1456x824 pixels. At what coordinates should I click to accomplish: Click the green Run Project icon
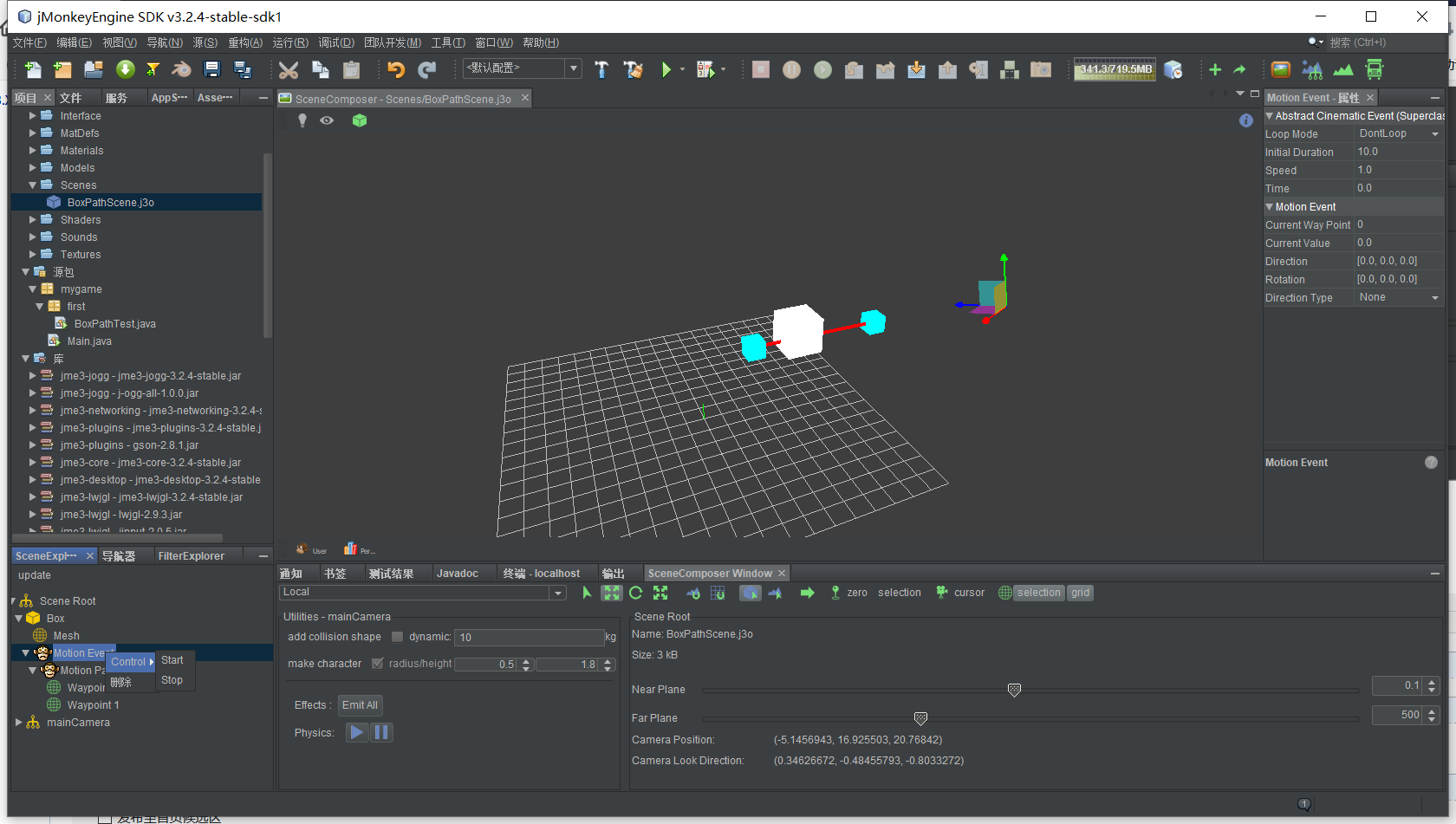pyautogui.click(x=666, y=69)
